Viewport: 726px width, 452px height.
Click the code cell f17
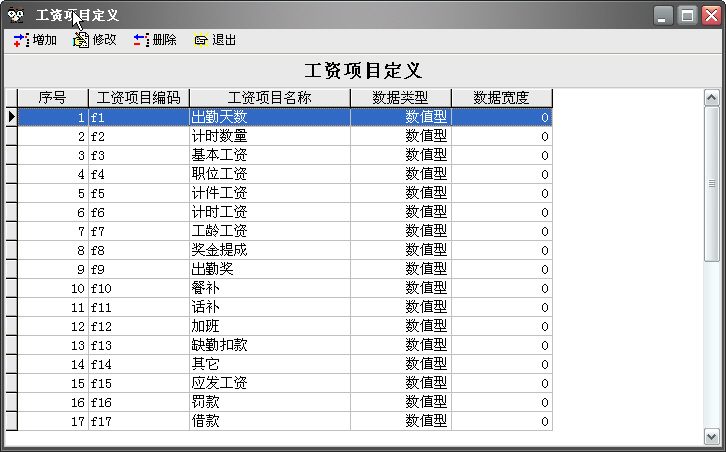point(139,421)
